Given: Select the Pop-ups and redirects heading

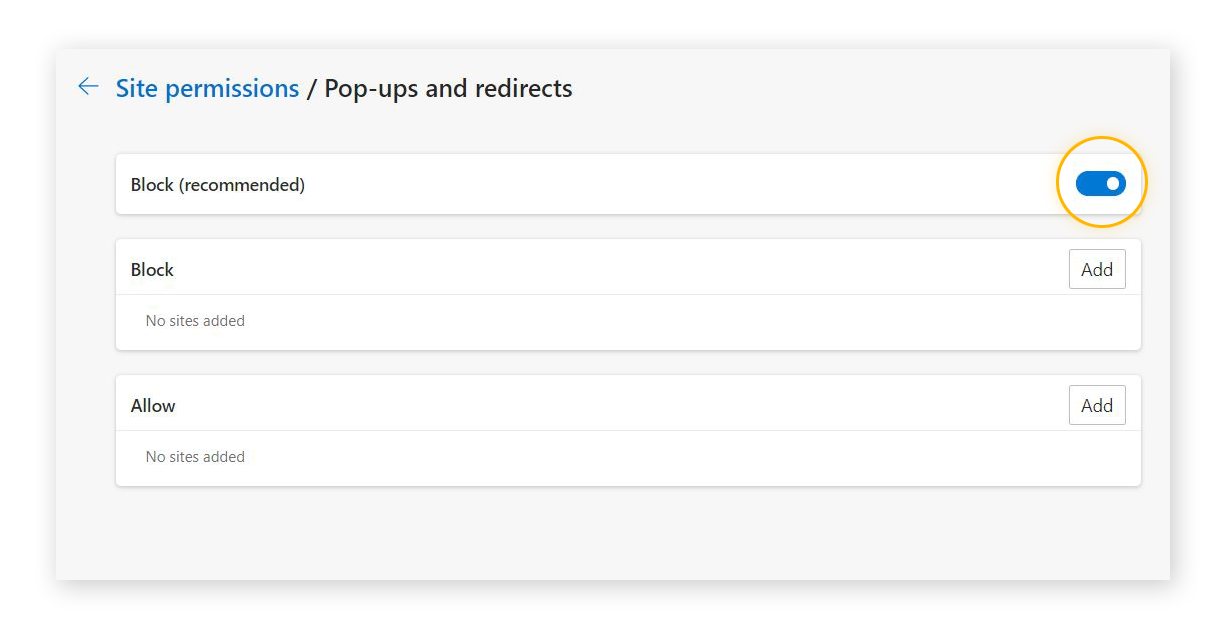Looking at the screenshot, I should (448, 88).
